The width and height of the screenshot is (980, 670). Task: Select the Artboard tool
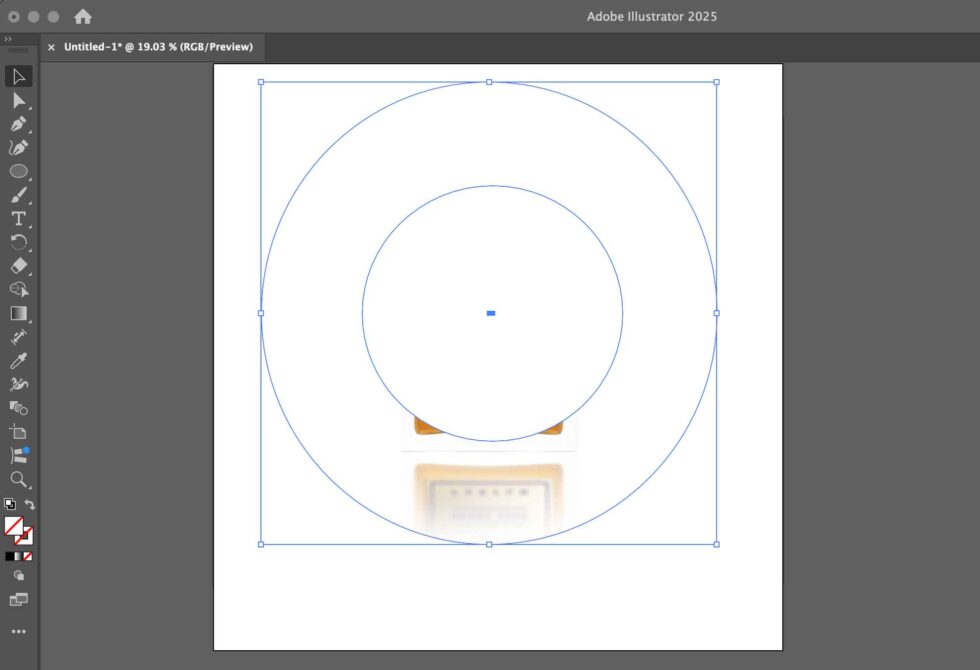[x=18, y=432]
